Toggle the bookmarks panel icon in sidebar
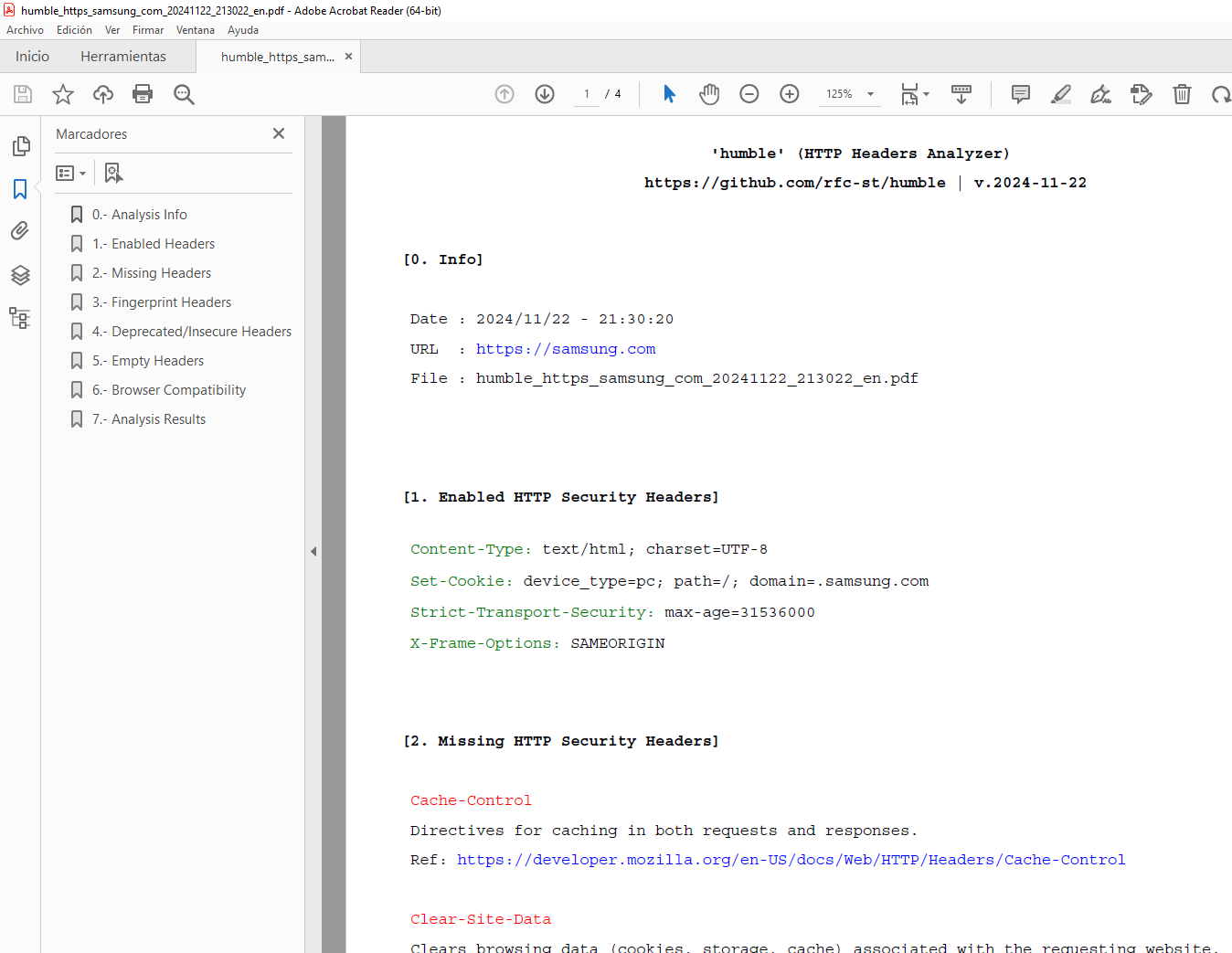1232x953 pixels. tap(20, 189)
